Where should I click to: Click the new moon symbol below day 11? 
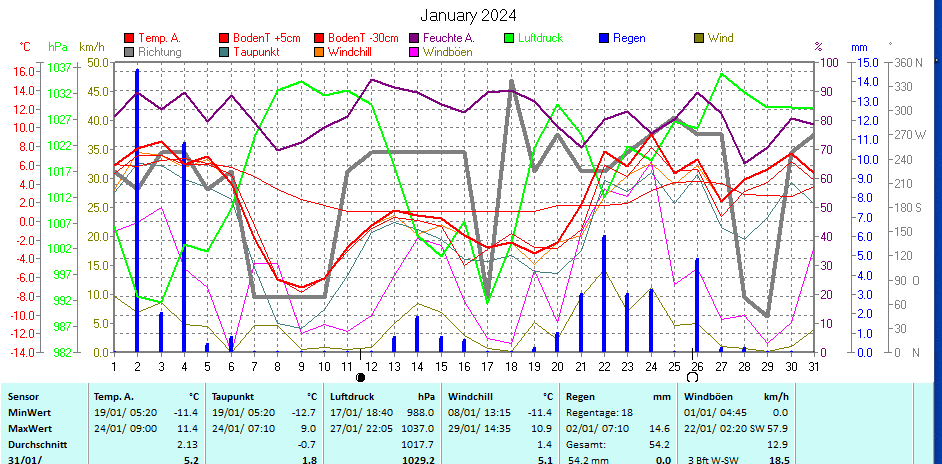(360, 377)
